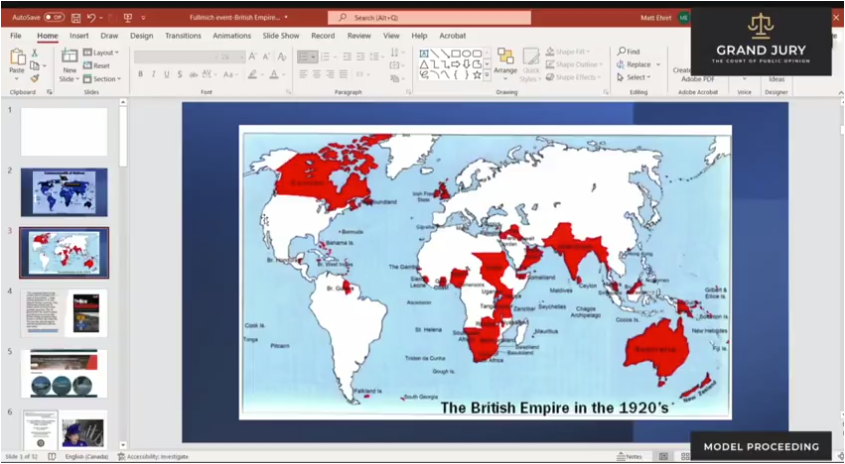
Task: Switch to the Transitions tab
Action: click(x=183, y=36)
